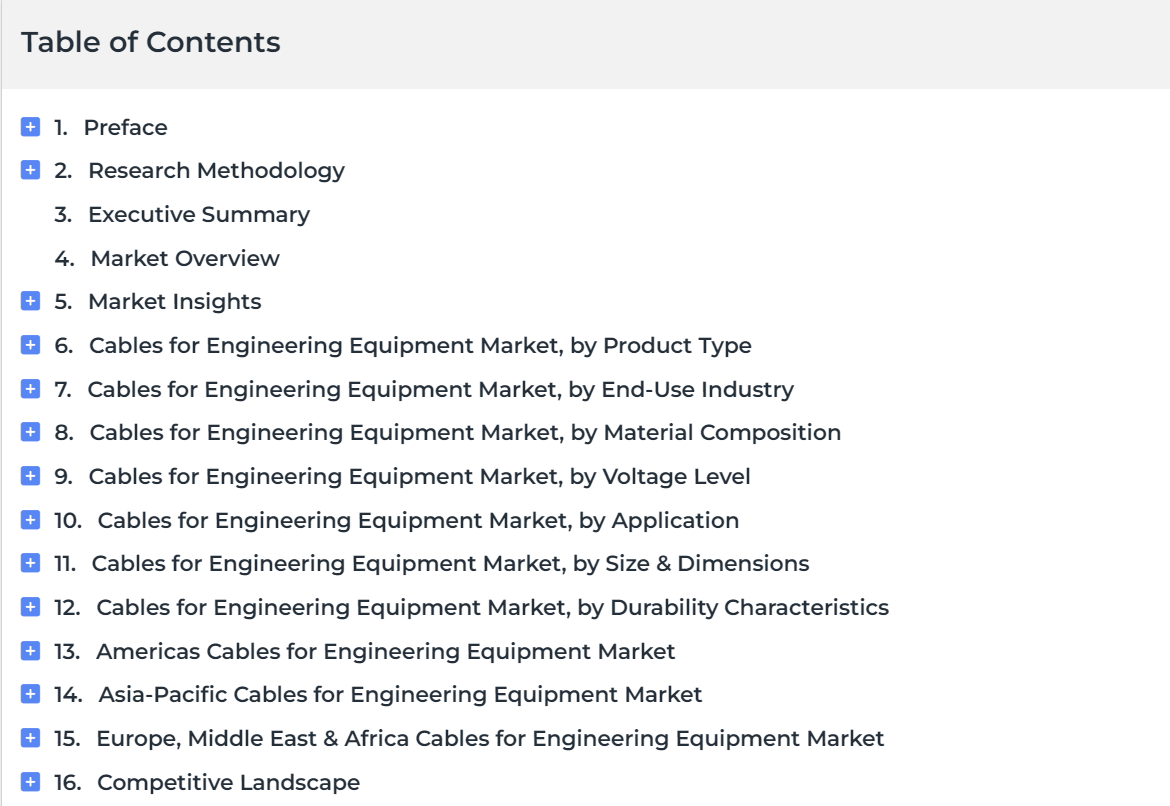Click the Table of Contents heading
1170x806 pixels.
point(151,43)
